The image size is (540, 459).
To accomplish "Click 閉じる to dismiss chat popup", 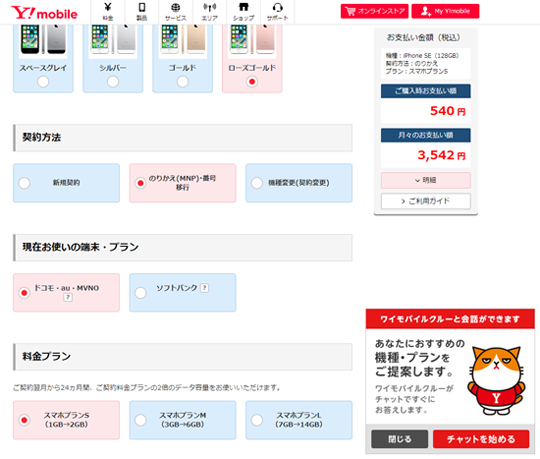I will pos(399,439).
